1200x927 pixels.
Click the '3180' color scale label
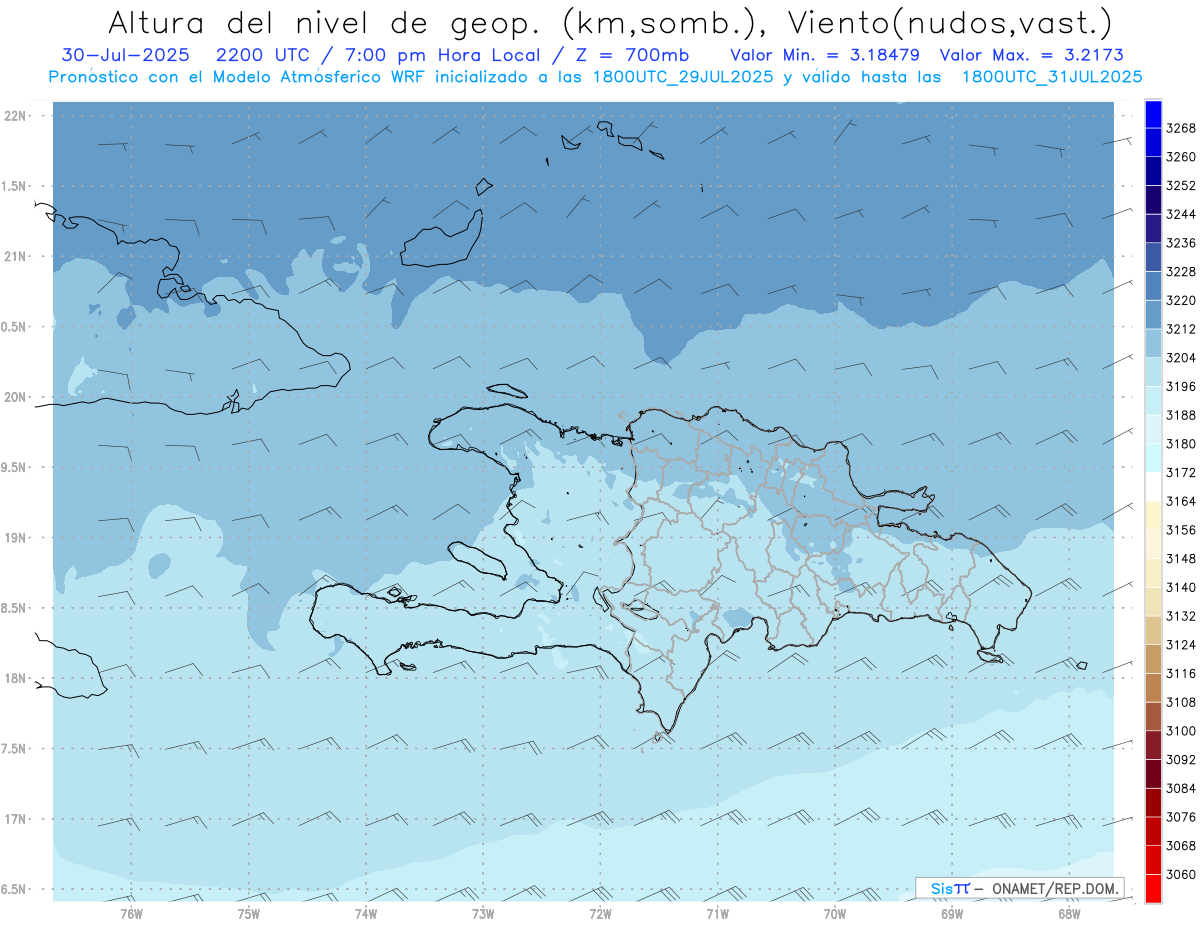click(1181, 444)
